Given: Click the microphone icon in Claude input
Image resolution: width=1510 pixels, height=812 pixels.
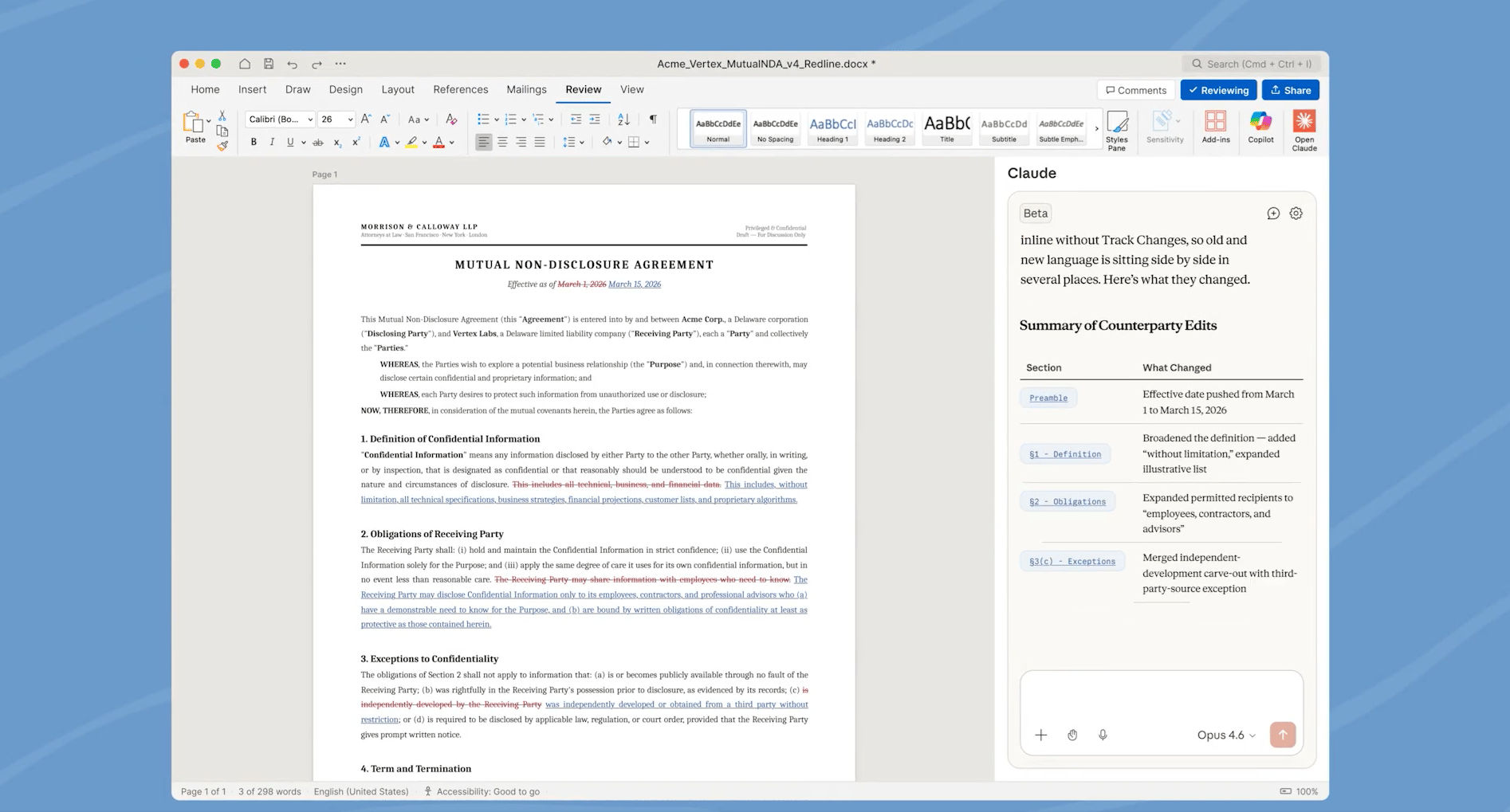Looking at the screenshot, I should (1102, 735).
